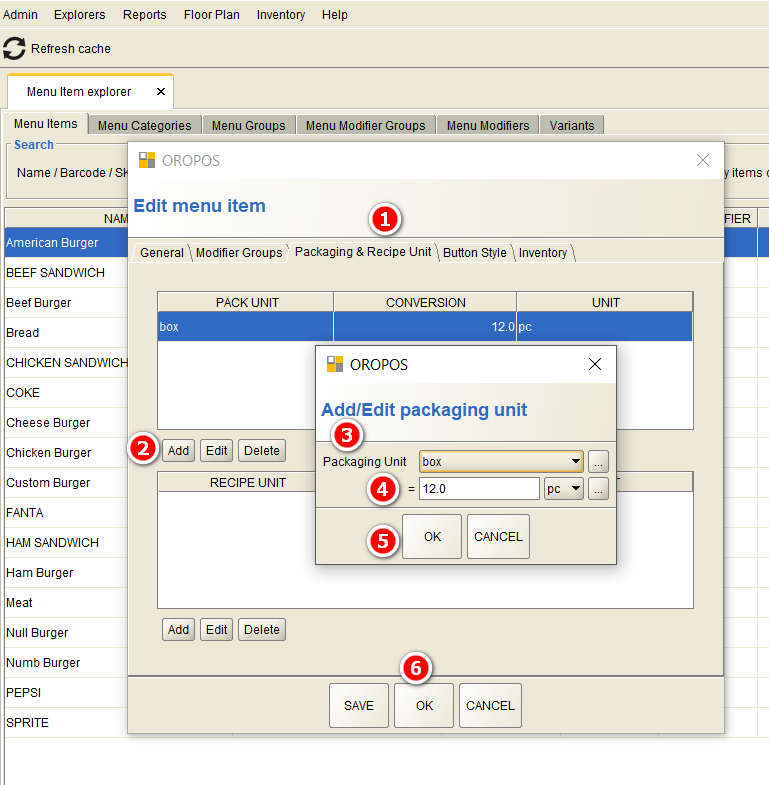This screenshot has width=769, height=785.
Task: Select Null Burger in the menu list
Action: (66, 633)
